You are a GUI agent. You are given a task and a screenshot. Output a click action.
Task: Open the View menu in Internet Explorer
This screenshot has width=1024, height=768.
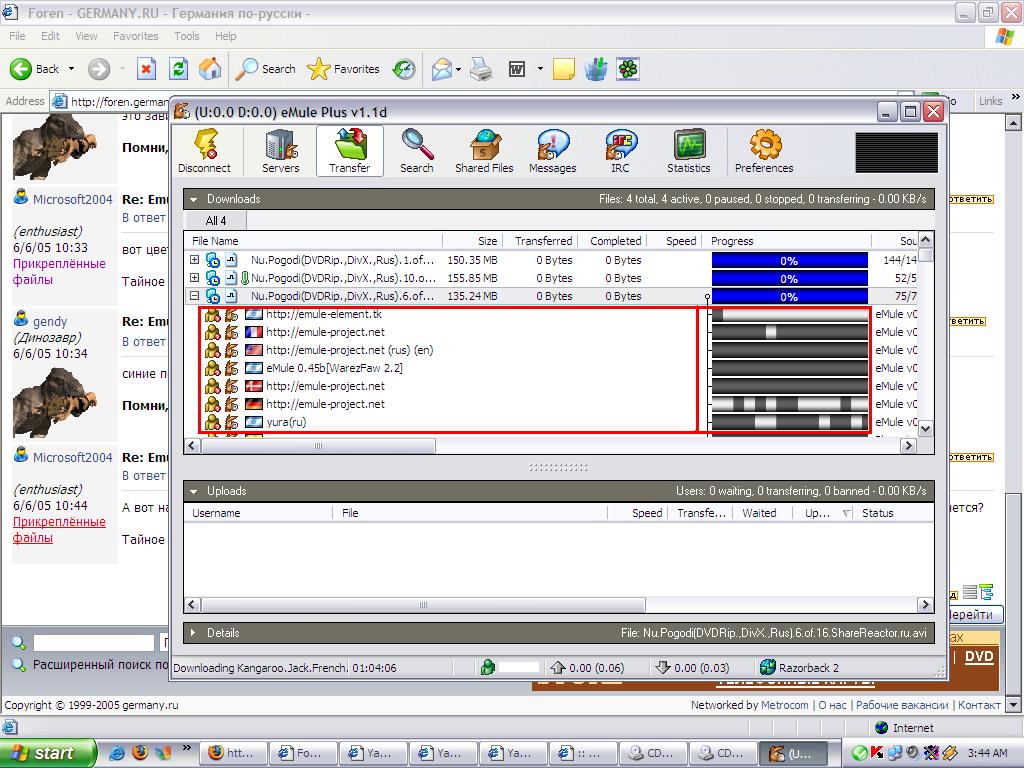coord(86,36)
